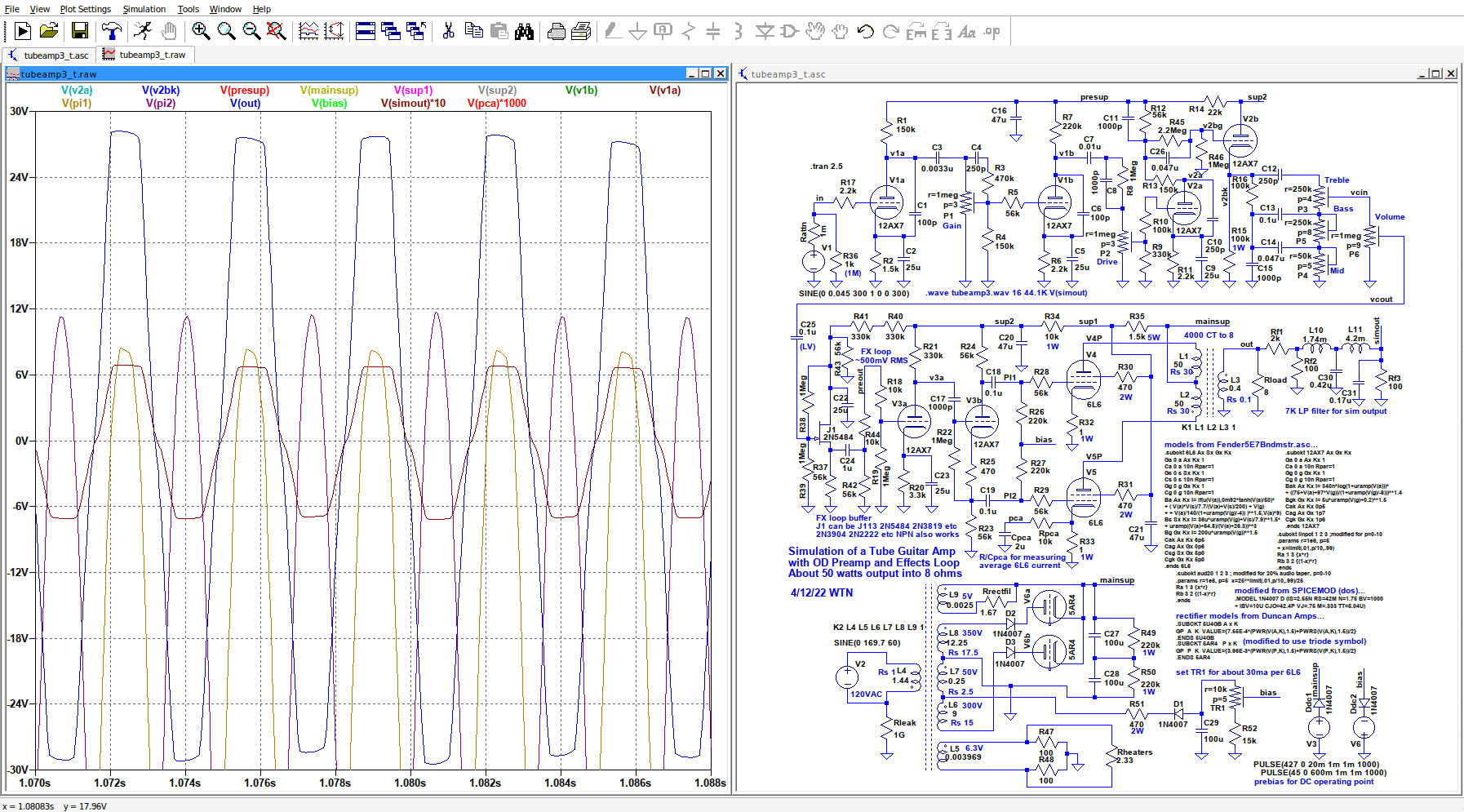Image resolution: width=1464 pixels, height=812 pixels.
Task: Select the Place Ground tool
Action: 638,31
